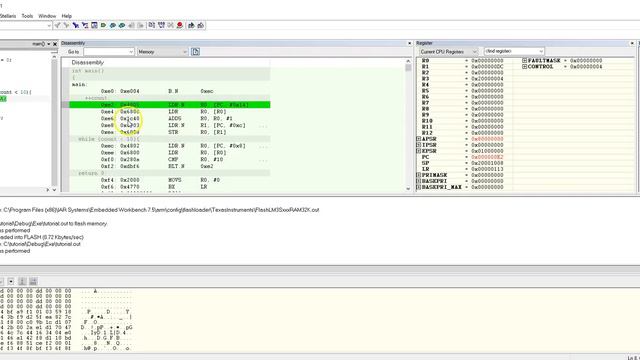The height and width of the screenshot is (360, 640).
Task: Select the BLT.N 0xe2 instruction row
Action: pyautogui.click(x=170, y=167)
